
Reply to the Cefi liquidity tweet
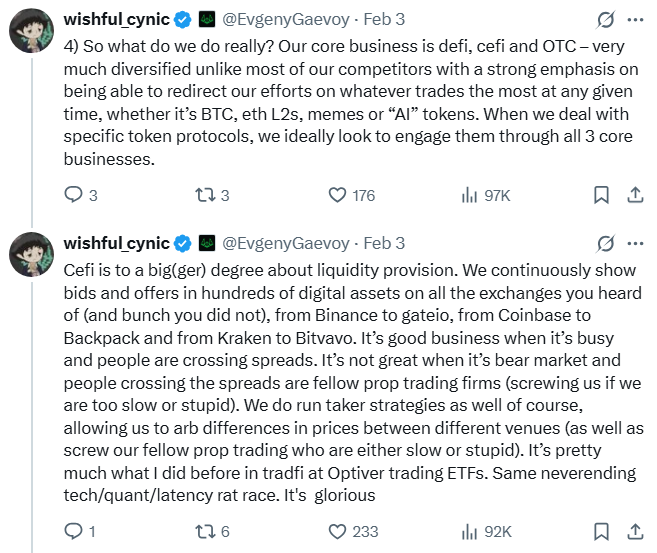[x=73, y=532]
